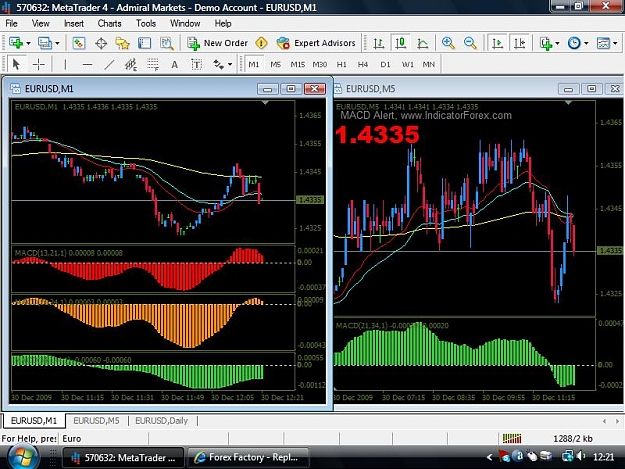Switch to EURUSD,M5 chart tab
This screenshot has height=469, width=625.
[x=96, y=421]
